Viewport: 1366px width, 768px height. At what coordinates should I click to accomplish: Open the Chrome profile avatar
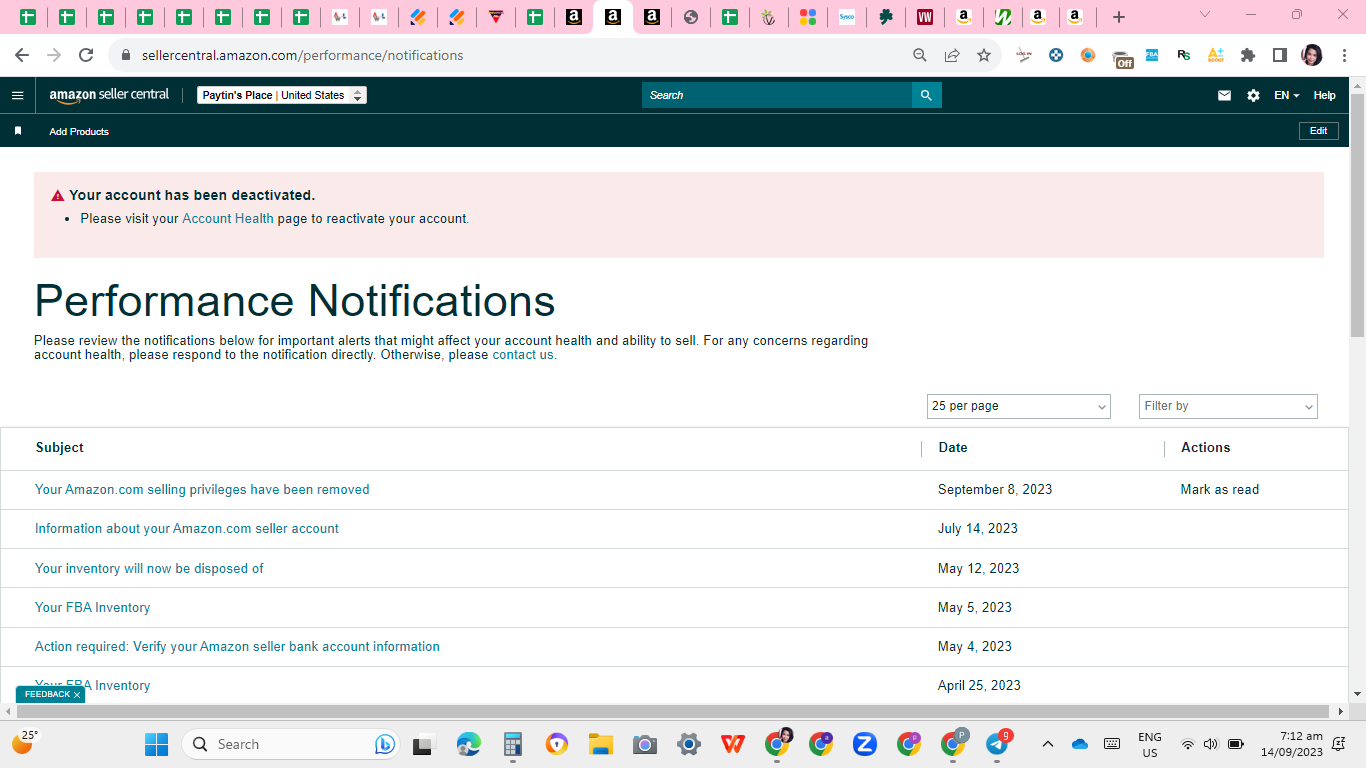click(1312, 55)
